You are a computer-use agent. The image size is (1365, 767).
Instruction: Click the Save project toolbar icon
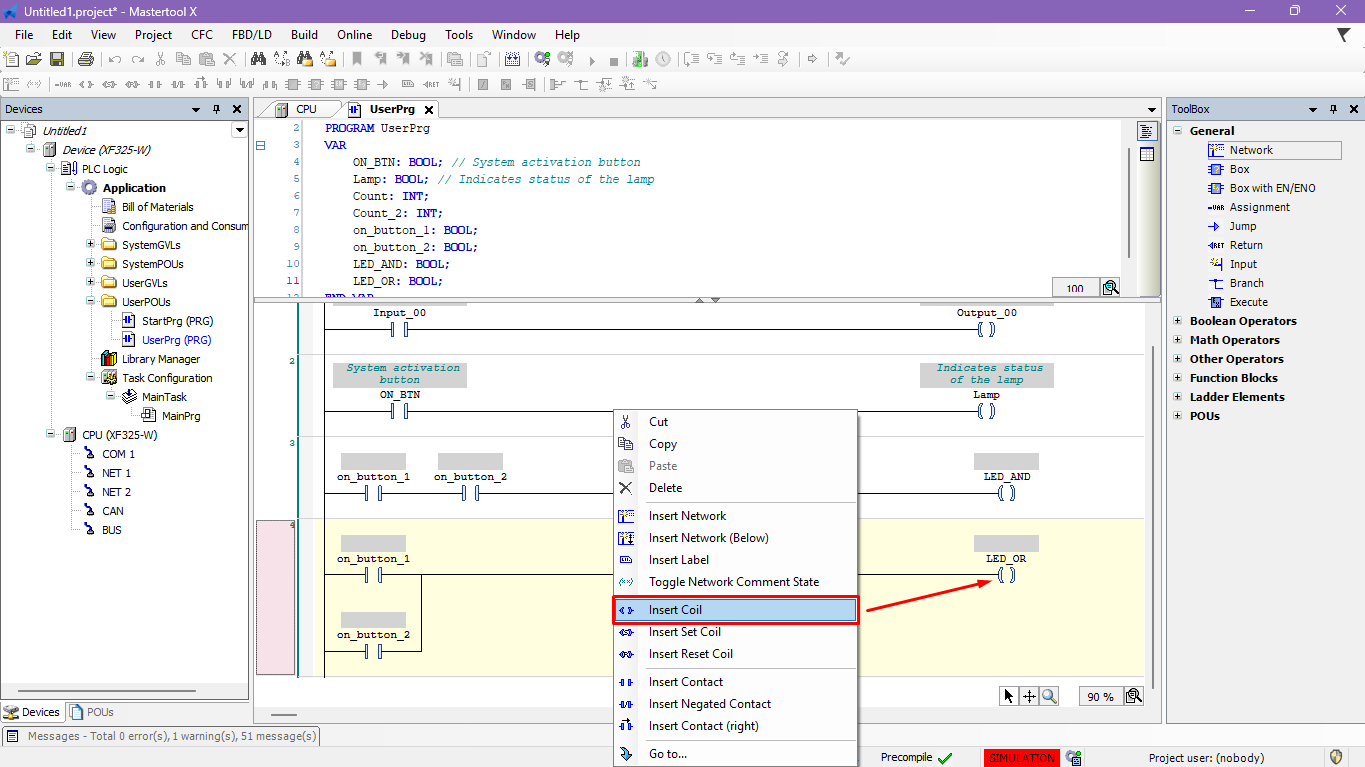(x=57, y=60)
